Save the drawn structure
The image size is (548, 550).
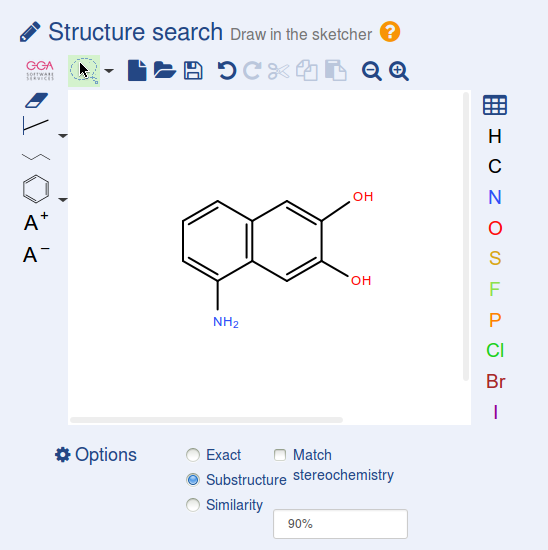pyautogui.click(x=193, y=71)
